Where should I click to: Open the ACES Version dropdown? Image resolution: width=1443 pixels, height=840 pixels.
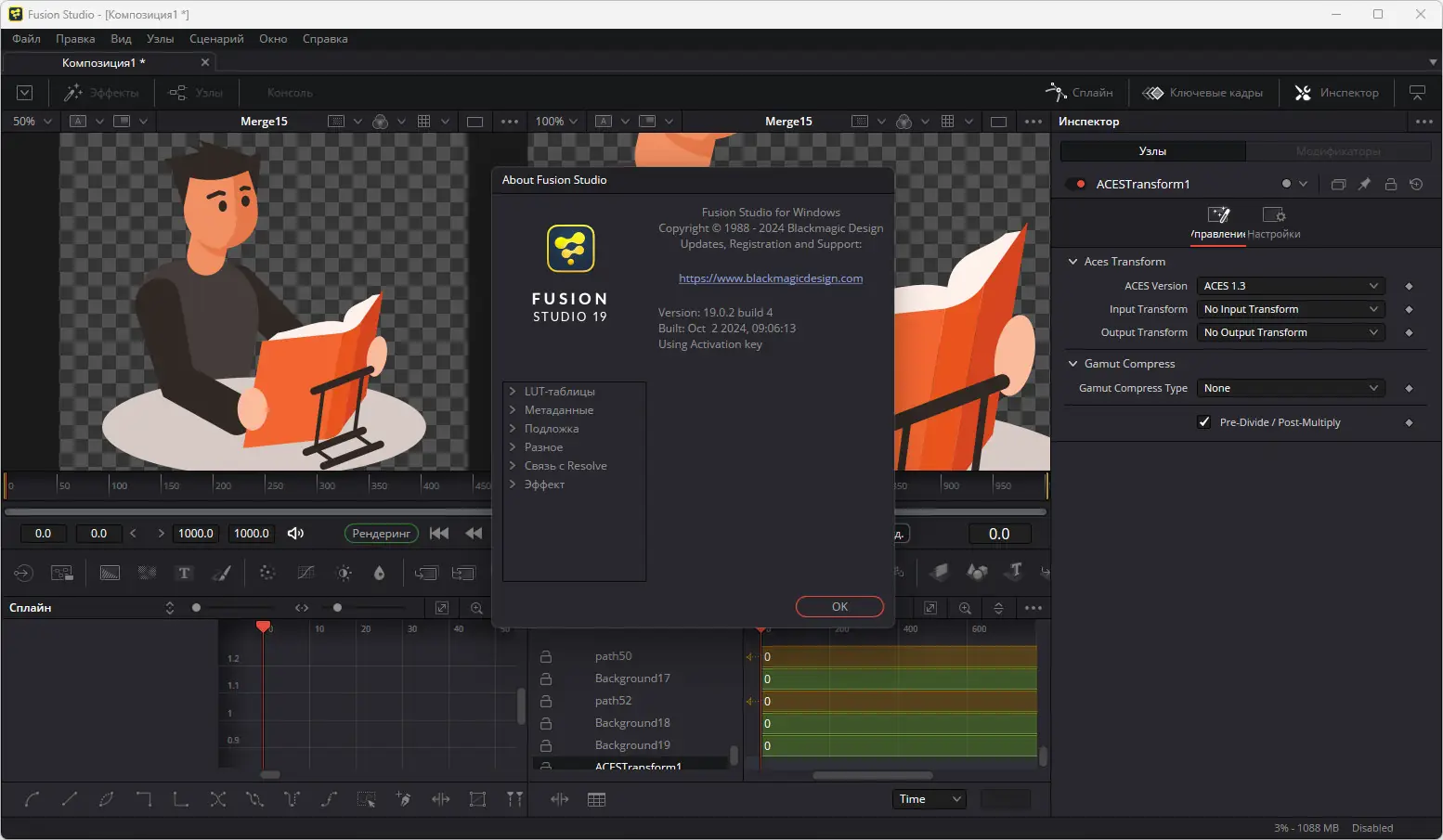click(x=1290, y=287)
